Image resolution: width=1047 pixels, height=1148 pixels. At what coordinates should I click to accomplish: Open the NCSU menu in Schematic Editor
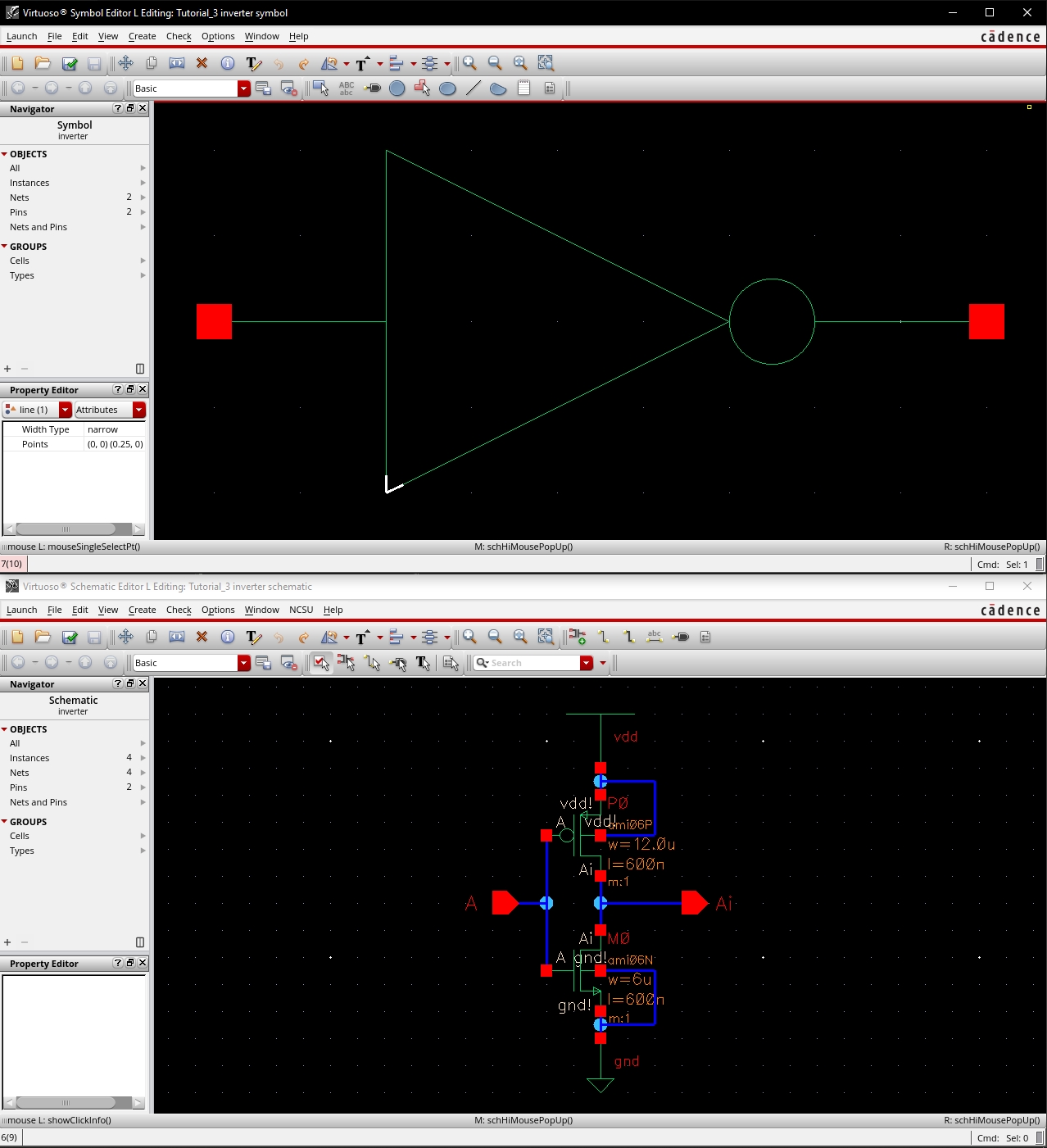tap(301, 610)
